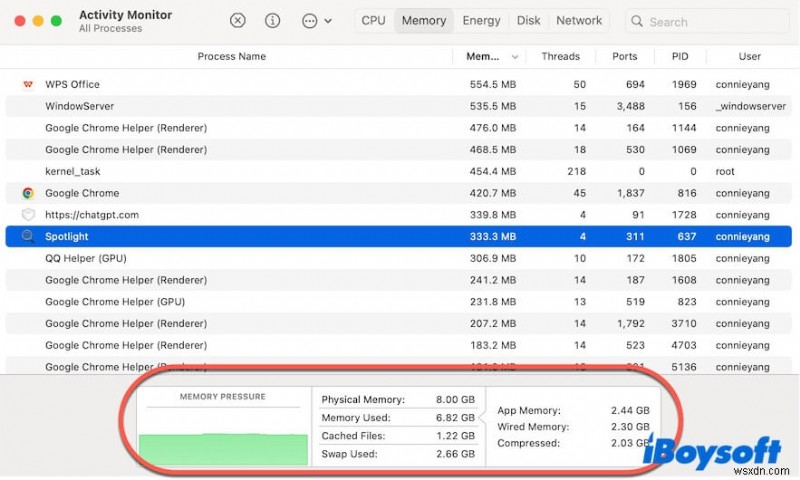Click the Physical Memory 8.00 GB value
The image size is (800, 480).
click(455, 399)
